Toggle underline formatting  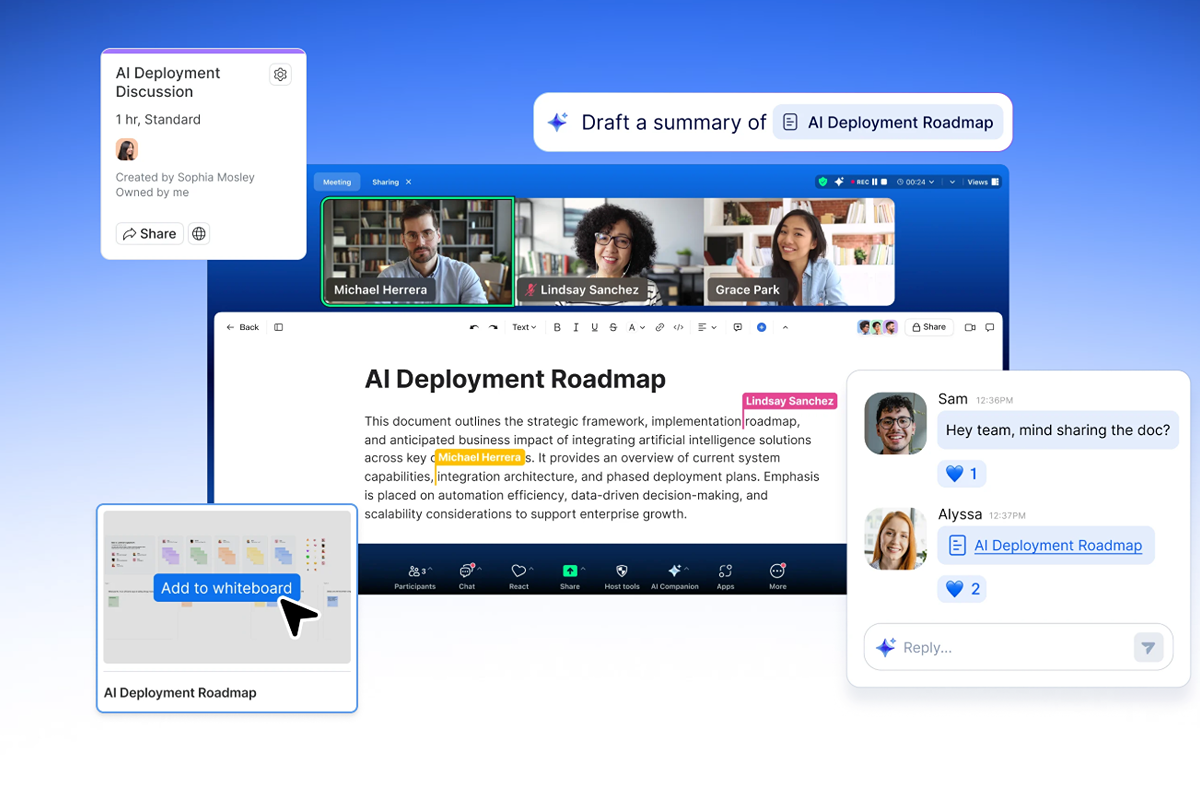point(594,327)
